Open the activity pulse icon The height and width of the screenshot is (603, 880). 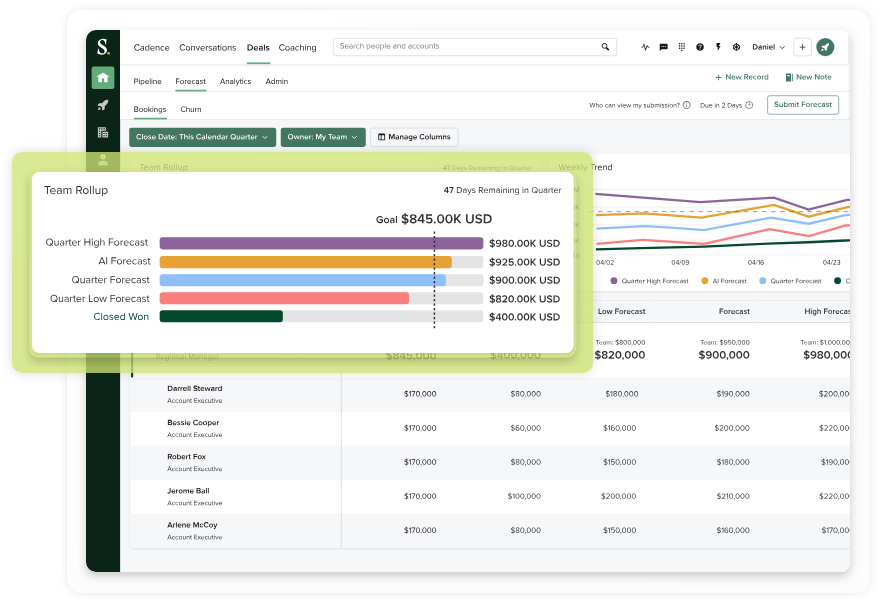[645, 47]
